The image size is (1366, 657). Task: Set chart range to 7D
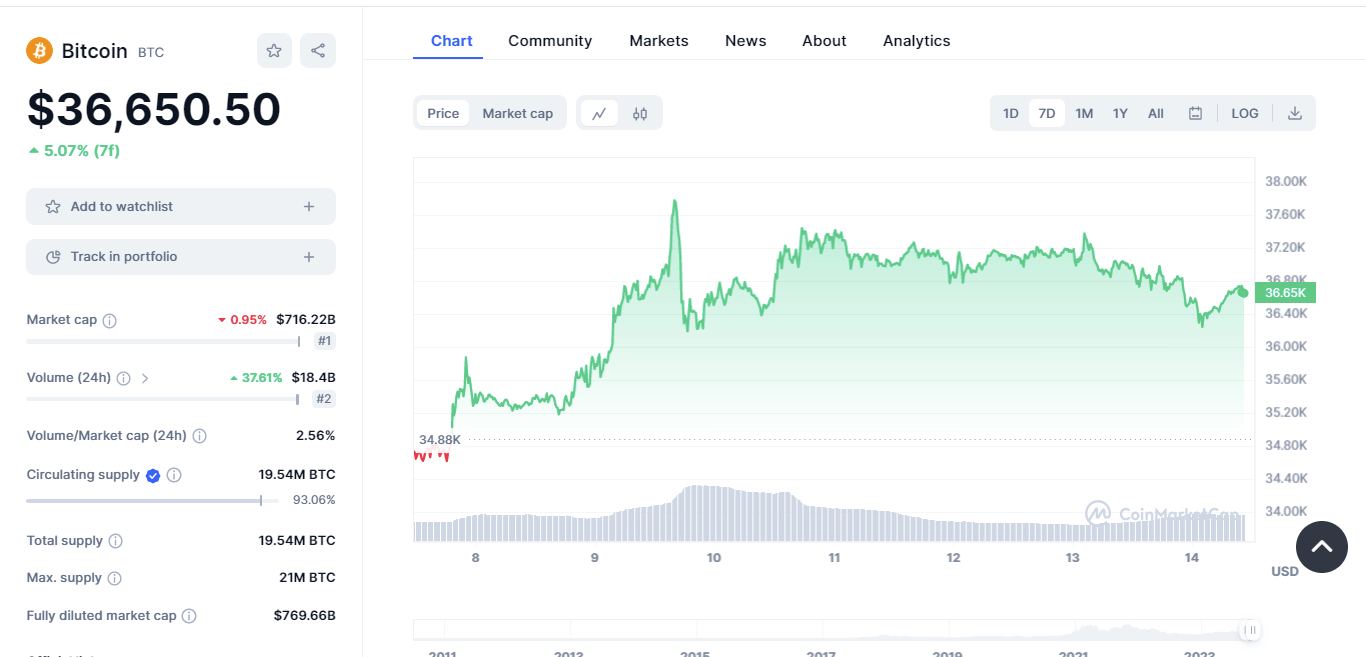click(1047, 113)
